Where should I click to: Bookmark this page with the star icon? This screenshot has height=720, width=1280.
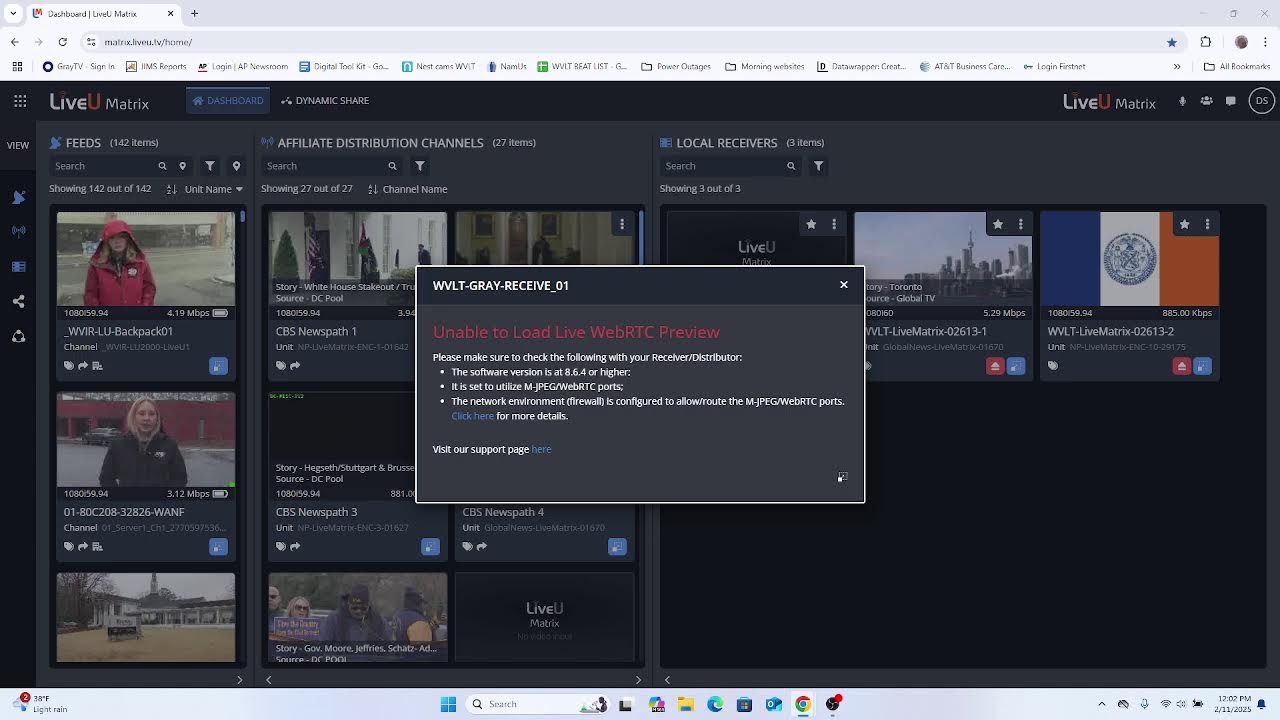(1172, 42)
